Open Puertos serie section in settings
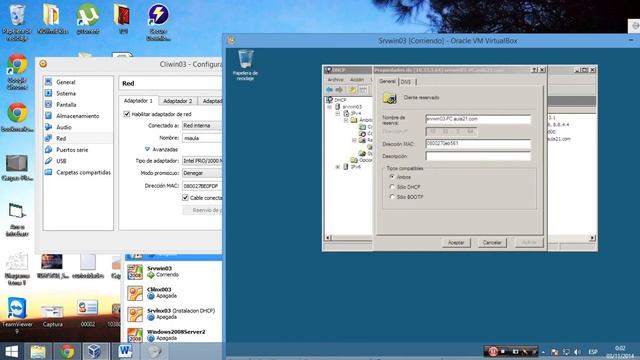Image resolution: width=640 pixels, height=360 pixels. click(x=72, y=150)
